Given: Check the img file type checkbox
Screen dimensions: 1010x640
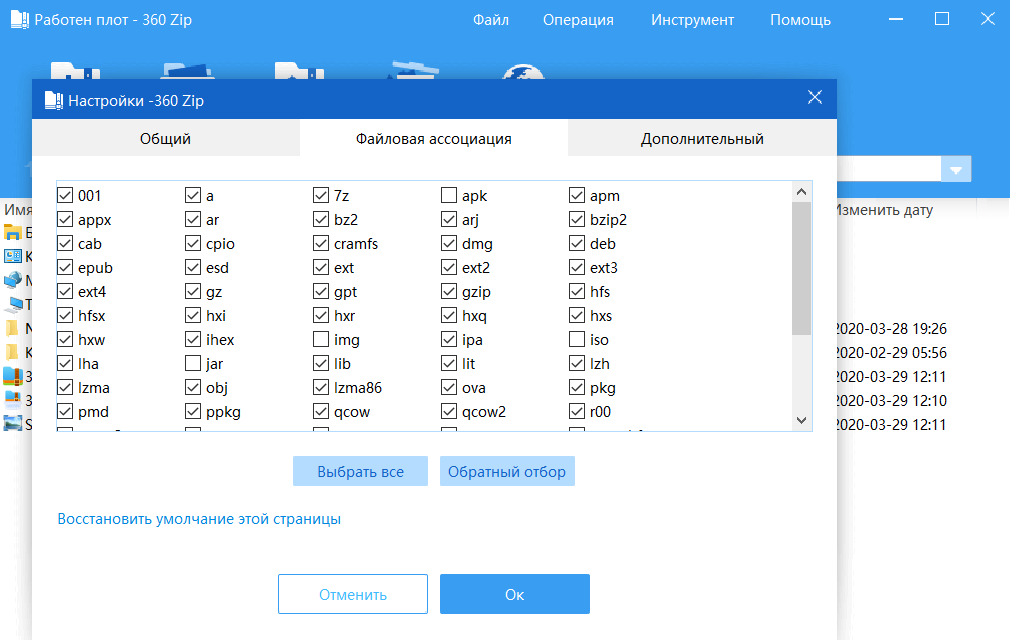Looking at the screenshot, I should pos(321,339).
